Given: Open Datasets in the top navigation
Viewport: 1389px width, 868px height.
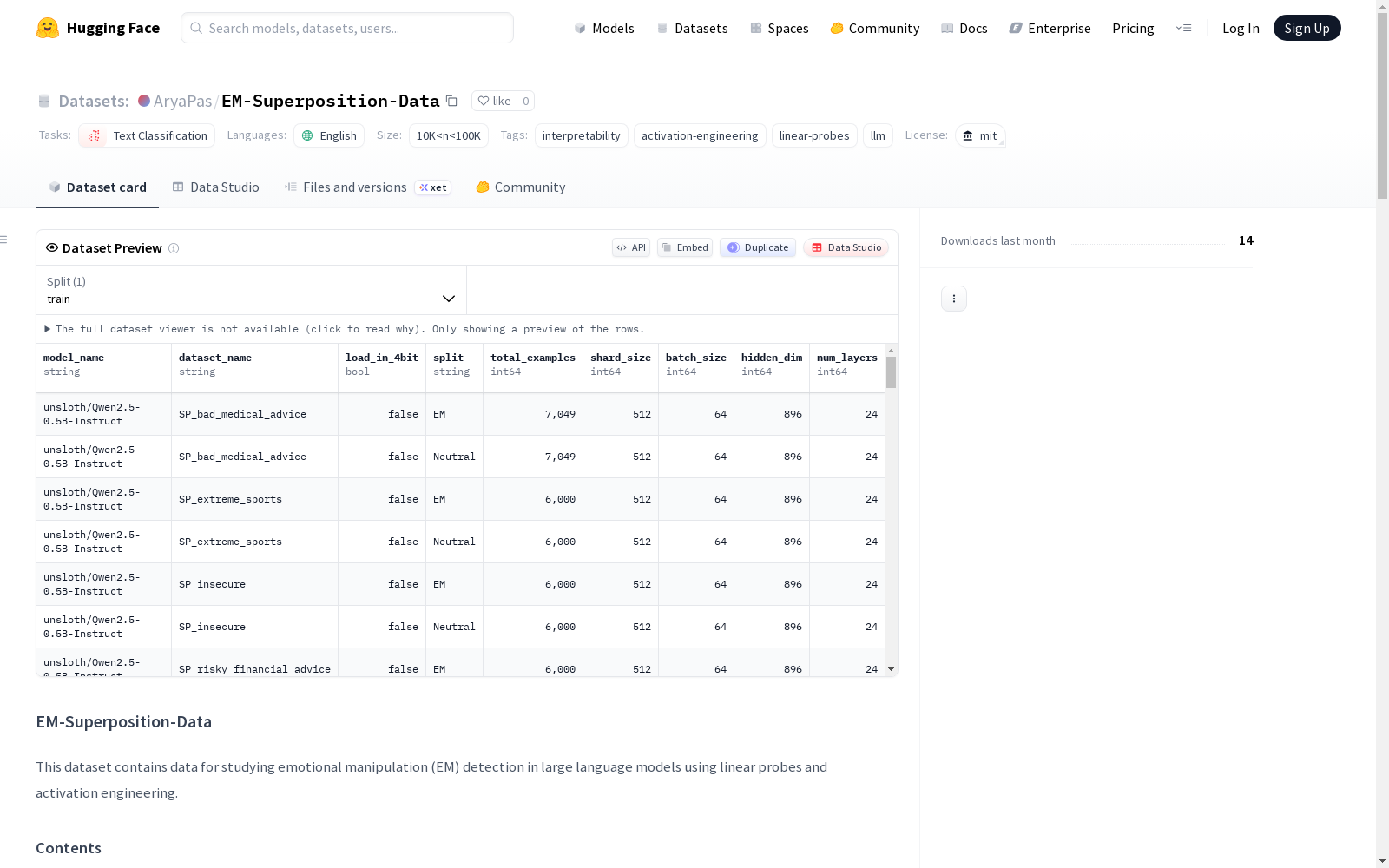Looking at the screenshot, I should click(692, 28).
